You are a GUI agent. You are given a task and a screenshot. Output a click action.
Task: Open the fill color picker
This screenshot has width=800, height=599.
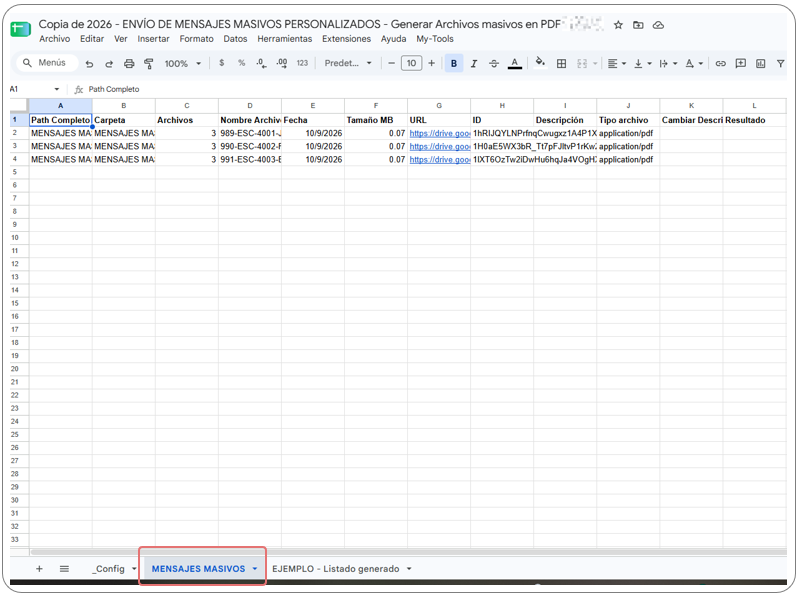pyautogui.click(x=540, y=63)
